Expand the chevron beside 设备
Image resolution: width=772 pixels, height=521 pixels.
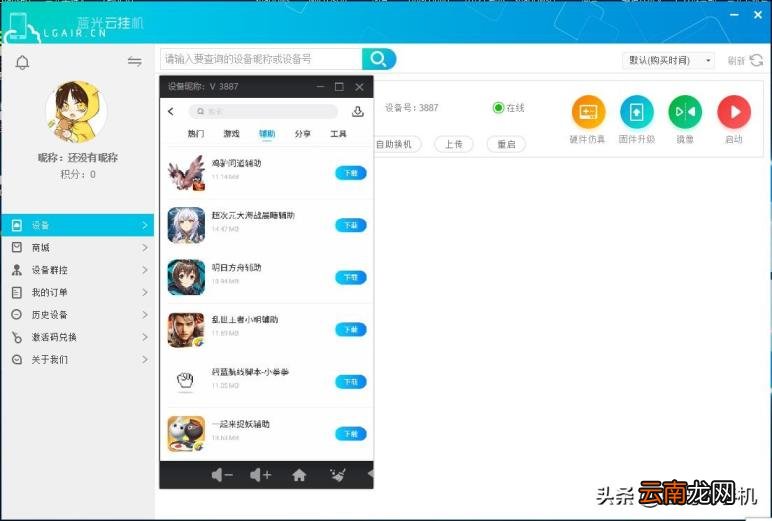tap(145, 225)
